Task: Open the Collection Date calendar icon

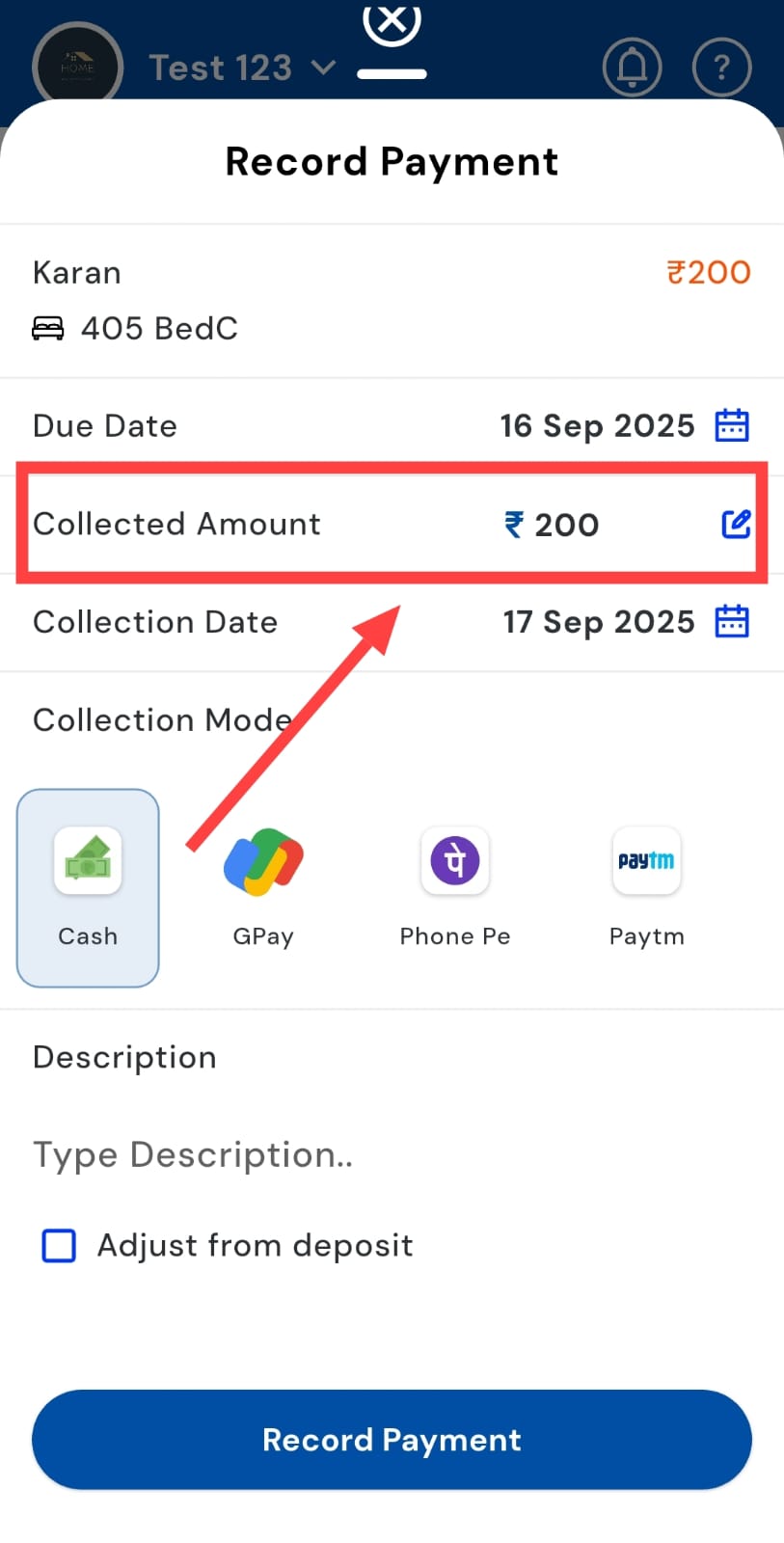Action: tap(732, 622)
